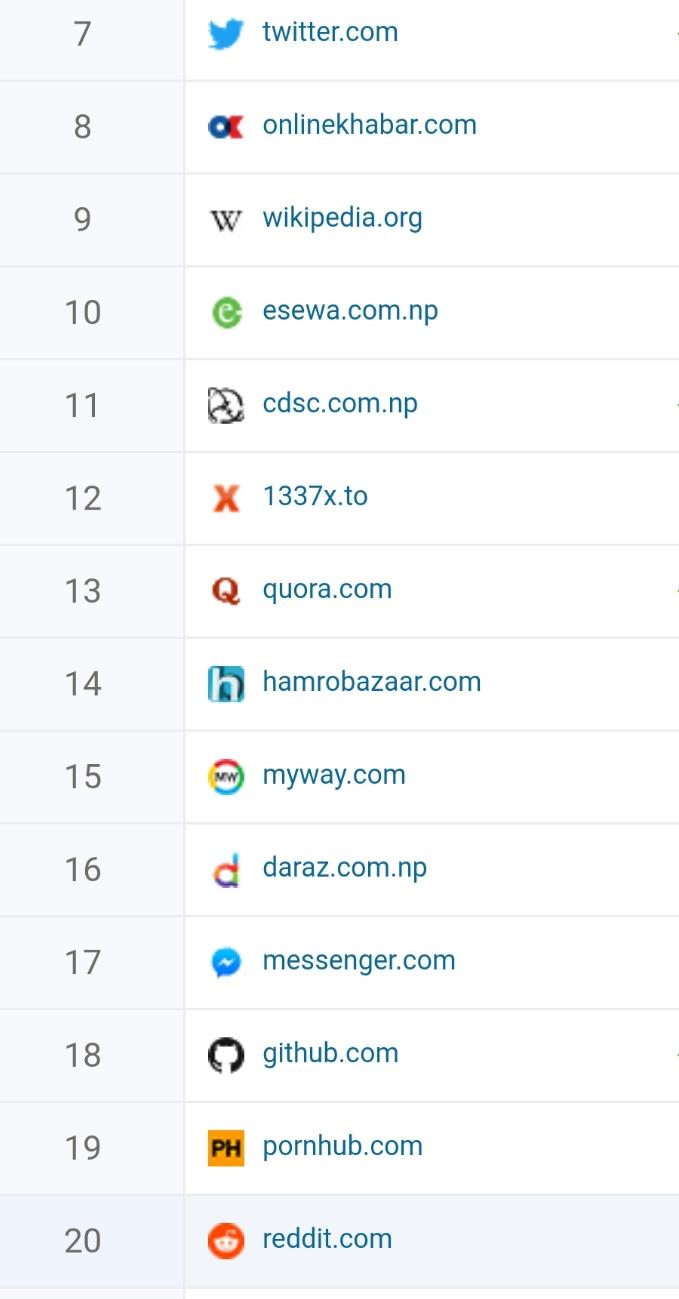Click the Daraz 'd' logo icon
The height and width of the screenshot is (1299, 679).
click(226, 868)
